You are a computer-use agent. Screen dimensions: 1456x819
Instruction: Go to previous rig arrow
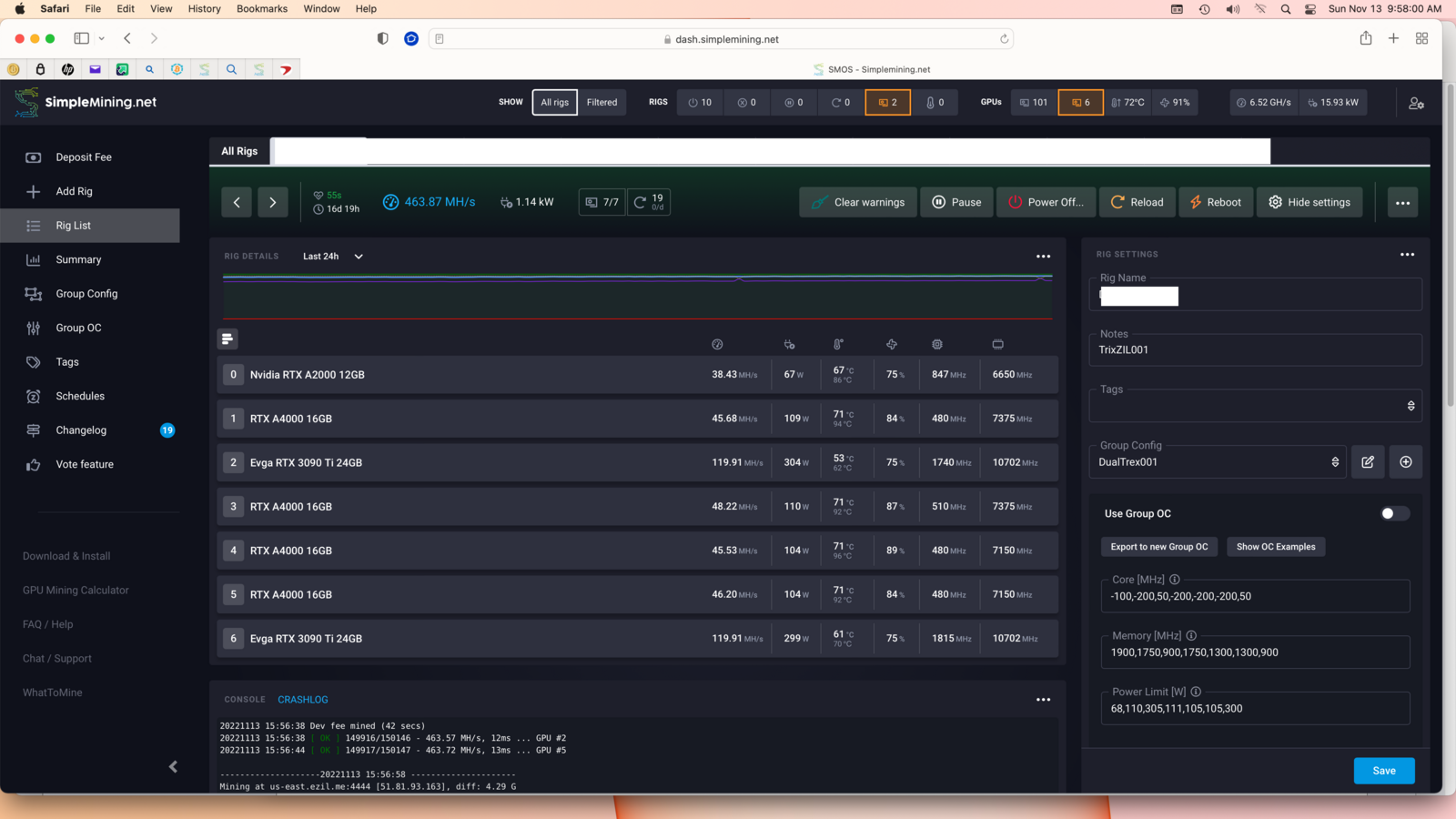tap(237, 202)
